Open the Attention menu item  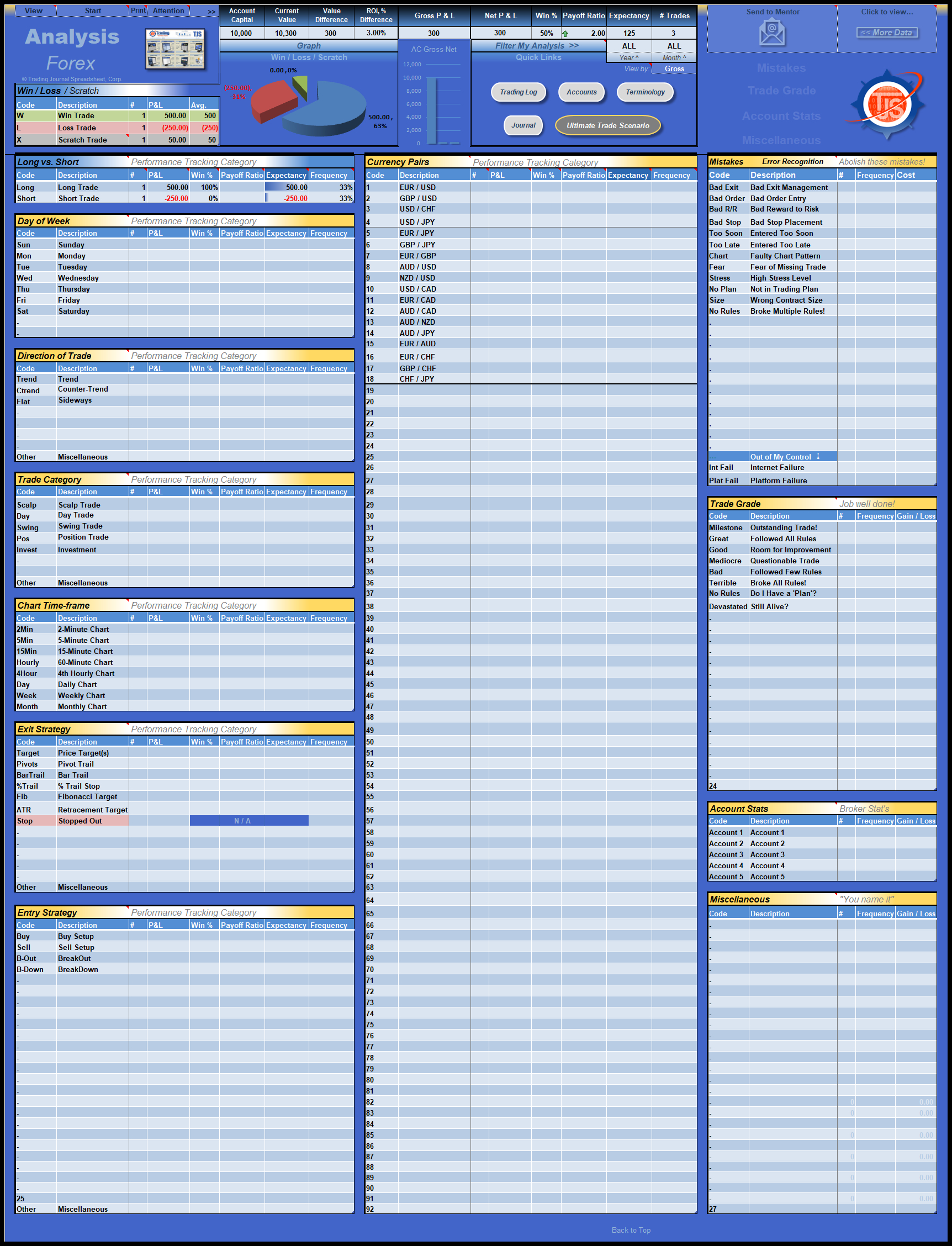(x=168, y=10)
